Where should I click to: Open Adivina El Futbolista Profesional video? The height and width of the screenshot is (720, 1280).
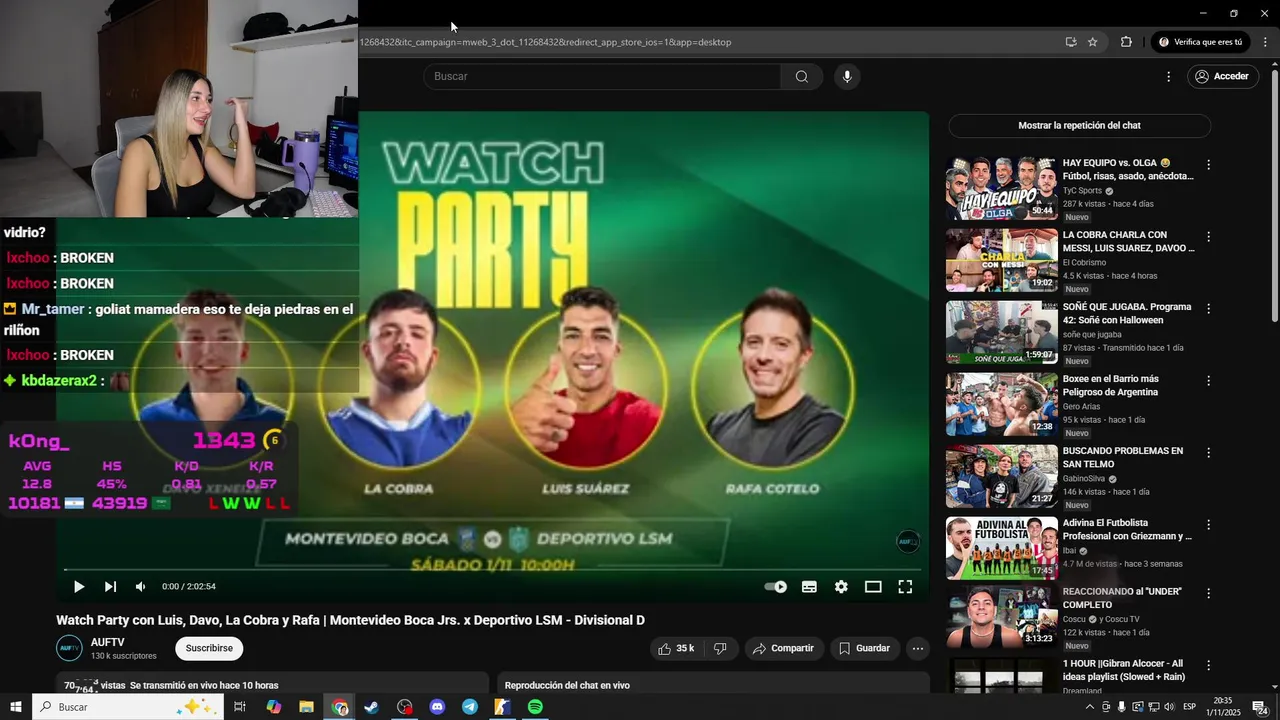click(x=1126, y=529)
